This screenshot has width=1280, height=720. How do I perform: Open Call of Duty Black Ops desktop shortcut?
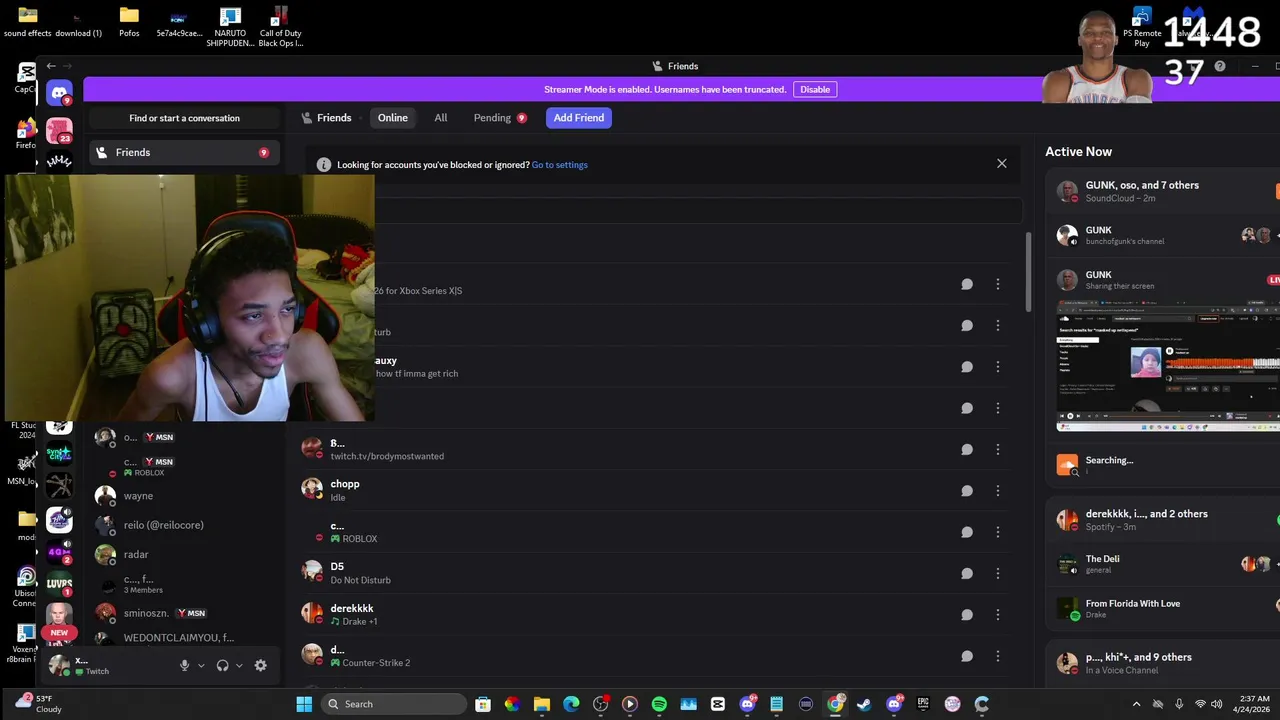281,25
